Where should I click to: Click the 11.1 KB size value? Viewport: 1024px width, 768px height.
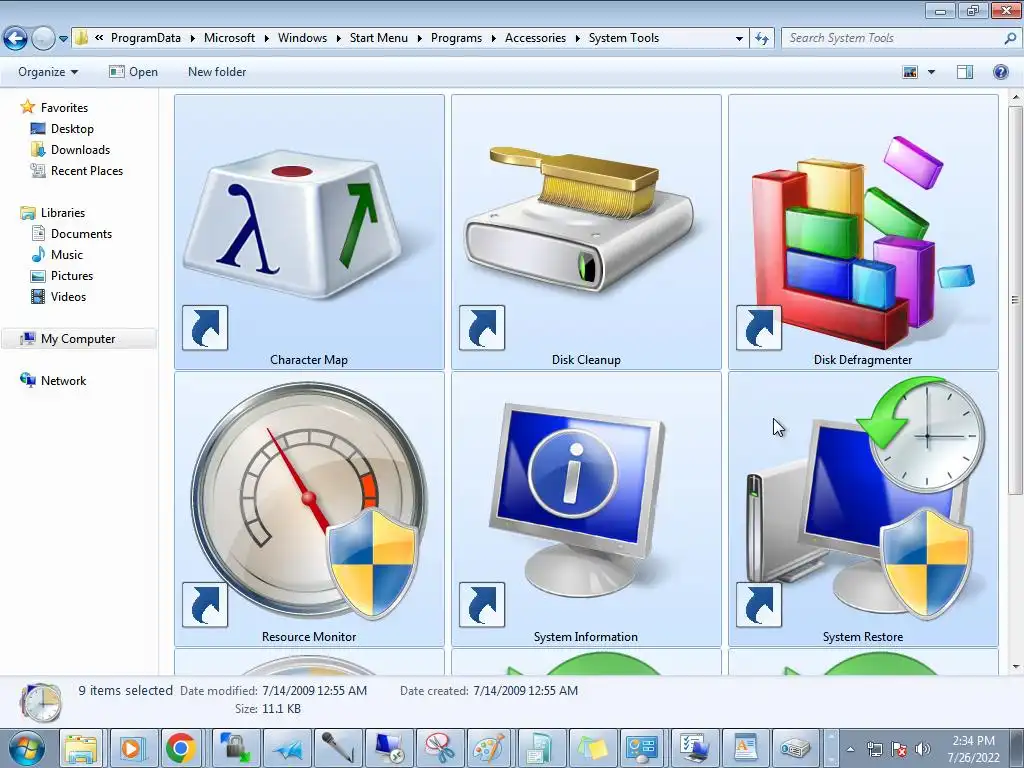pyautogui.click(x=281, y=709)
